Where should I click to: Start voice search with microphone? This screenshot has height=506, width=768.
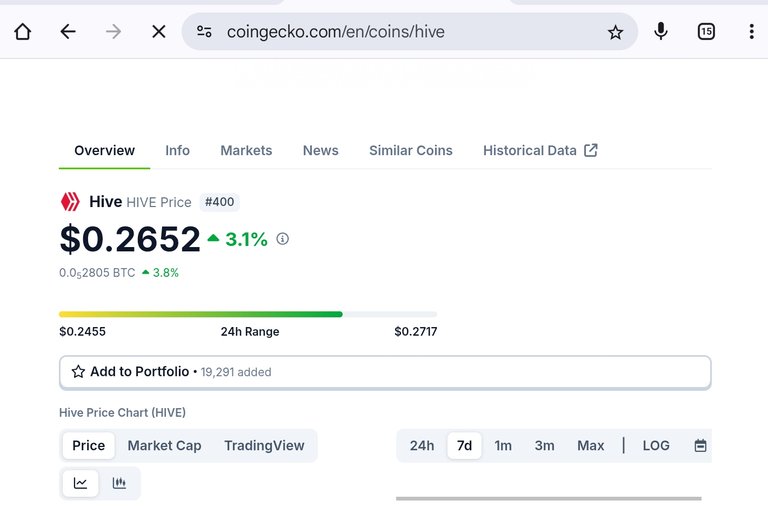[x=661, y=31]
